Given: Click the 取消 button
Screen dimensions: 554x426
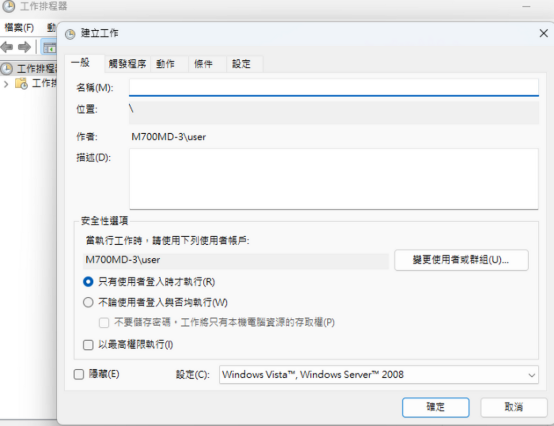Looking at the screenshot, I should pyautogui.click(x=514, y=407).
